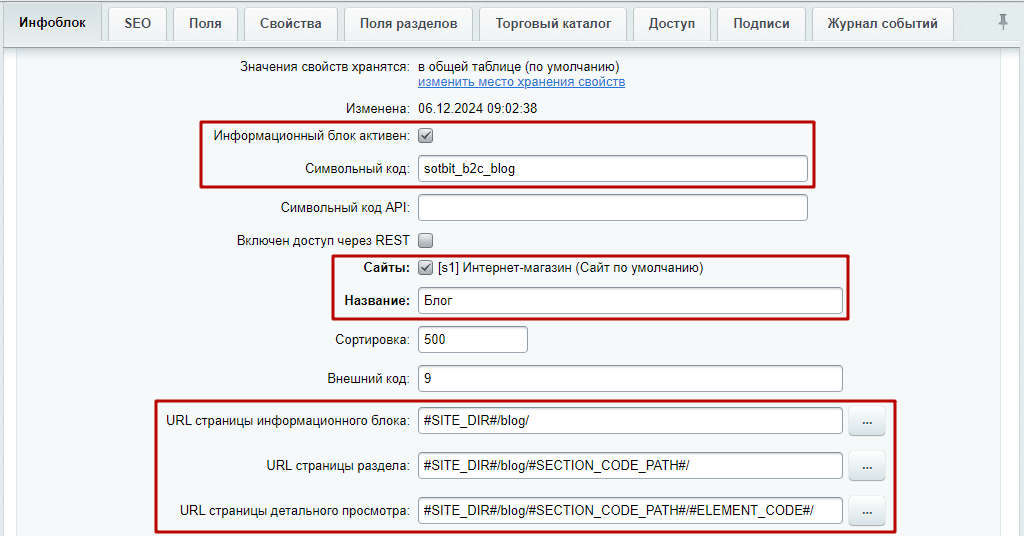Focus the URL страницы раздела field
The width and height of the screenshot is (1024, 536).
(x=630, y=465)
